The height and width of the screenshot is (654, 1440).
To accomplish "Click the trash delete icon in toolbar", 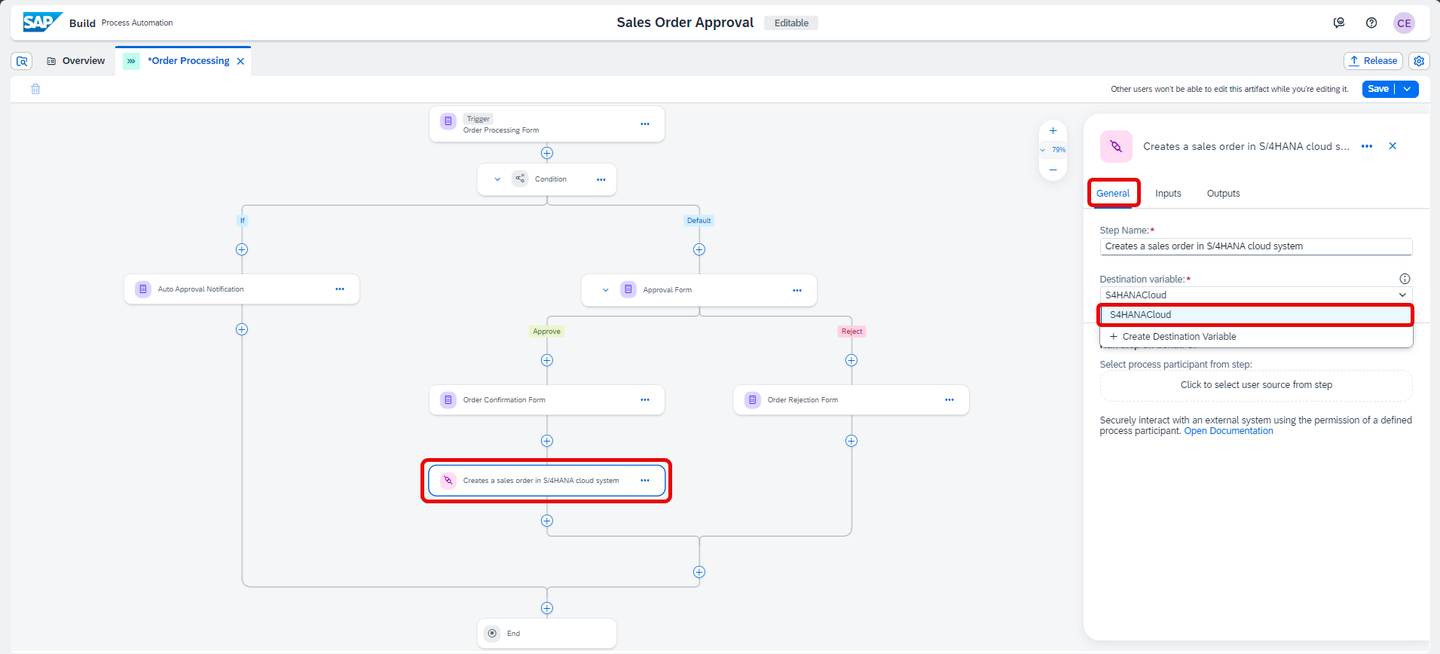I will [35, 89].
